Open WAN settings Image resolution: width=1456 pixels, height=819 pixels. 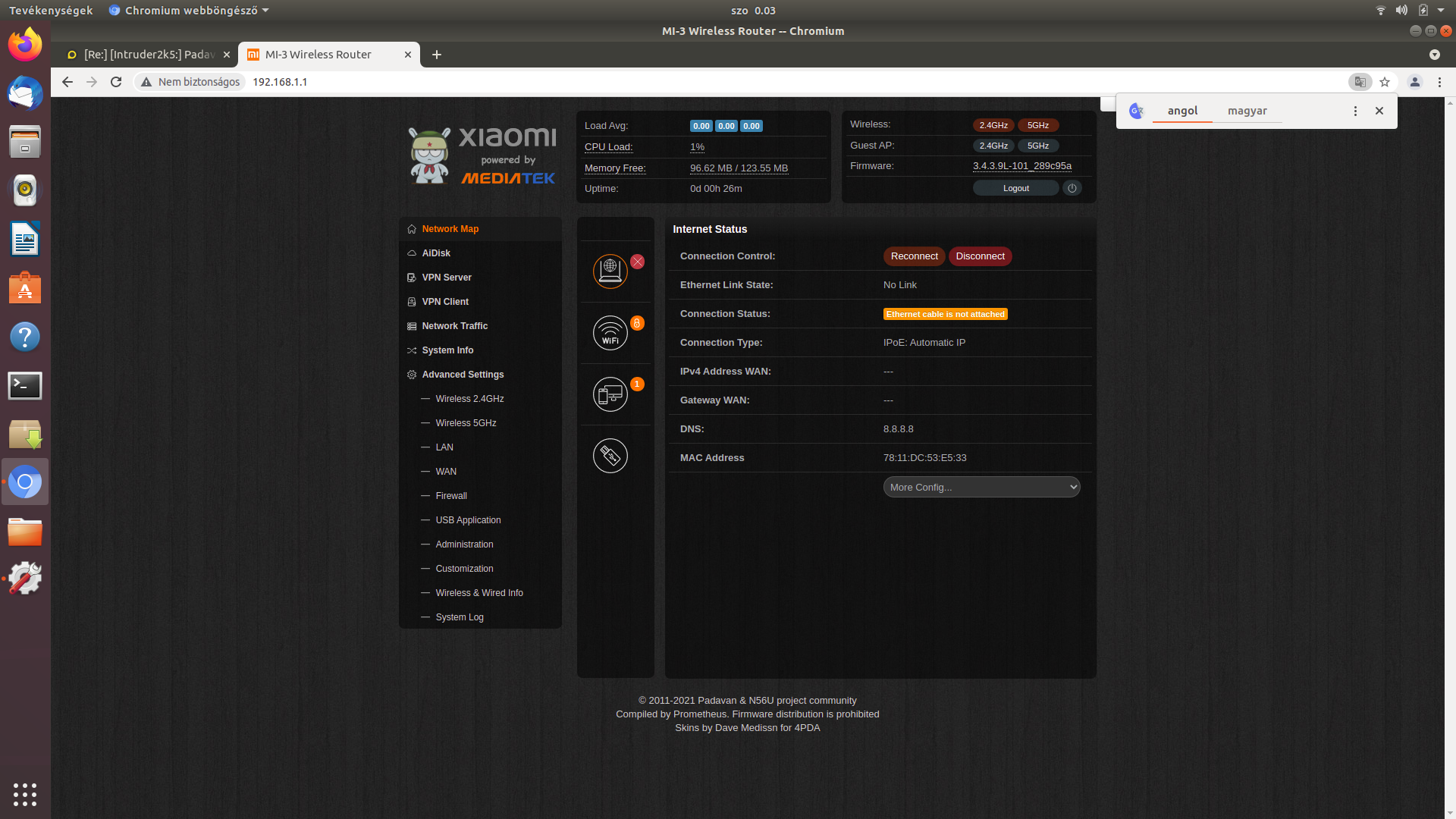tap(446, 472)
